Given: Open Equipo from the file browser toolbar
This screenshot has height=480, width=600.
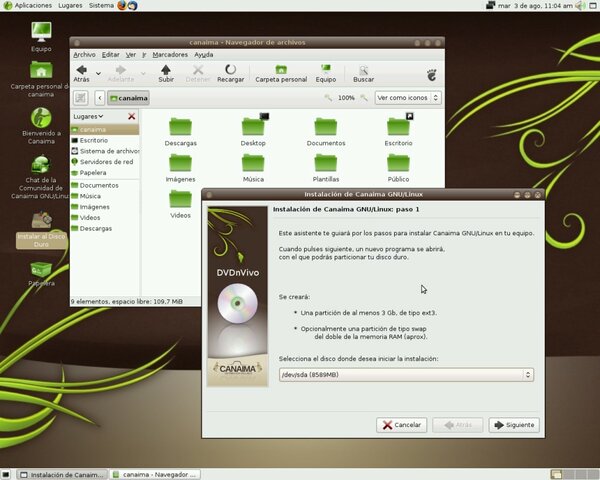Looking at the screenshot, I should coord(326,73).
